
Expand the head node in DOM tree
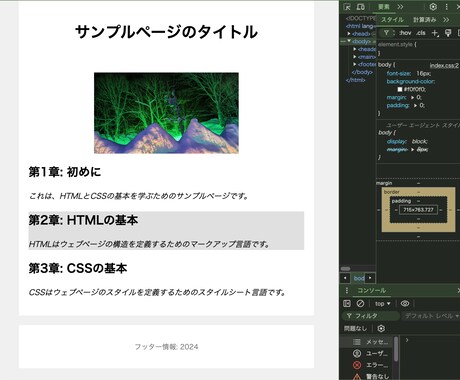(349, 34)
